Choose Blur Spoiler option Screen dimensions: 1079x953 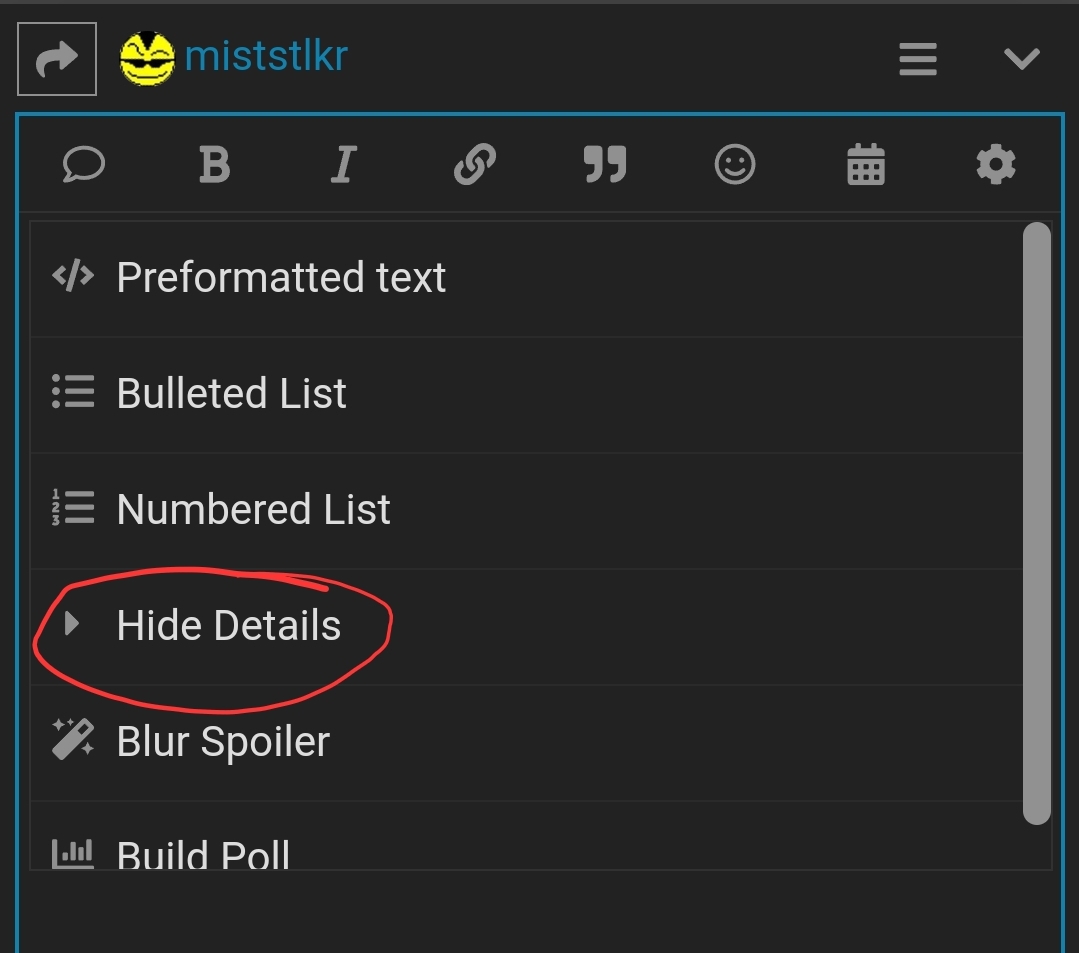point(526,742)
